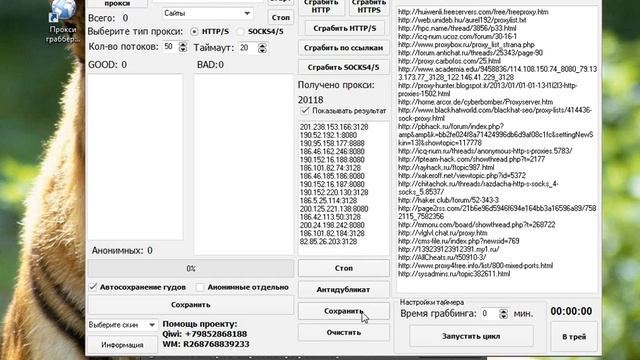Select proxy 190.152.220.130:3128
This screenshot has width=640, height=360.
coord(334,192)
